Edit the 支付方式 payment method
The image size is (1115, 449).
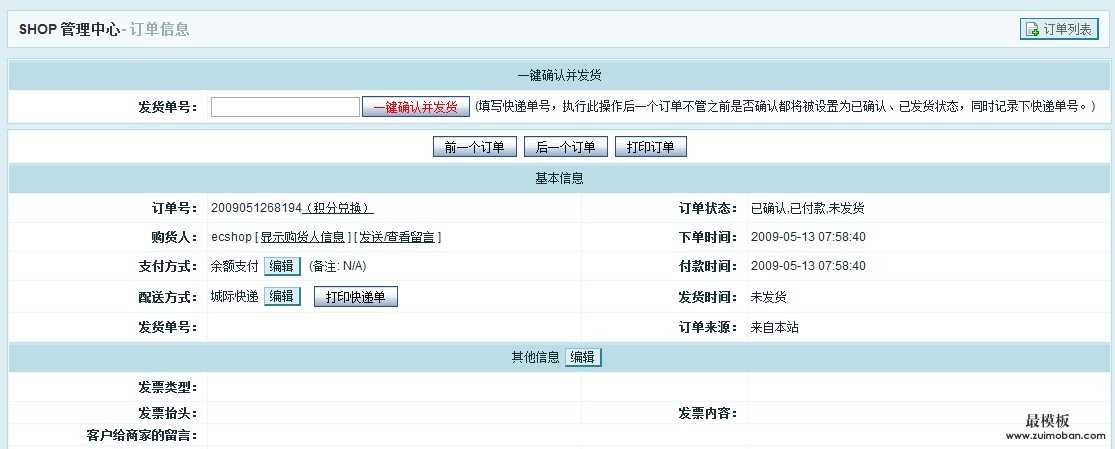point(282,266)
